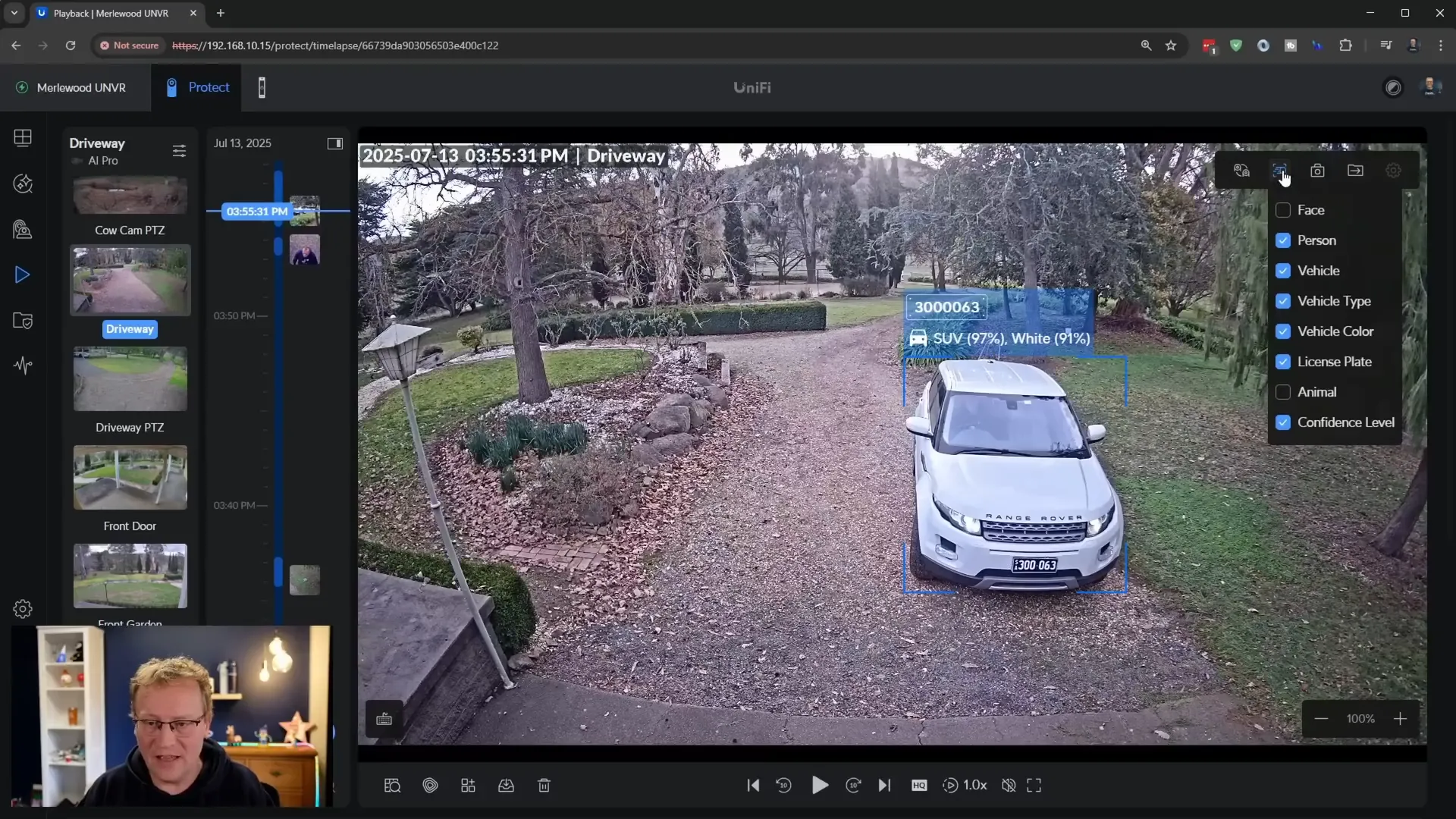
Task: Take a snapshot of the video
Action: tap(1317, 171)
